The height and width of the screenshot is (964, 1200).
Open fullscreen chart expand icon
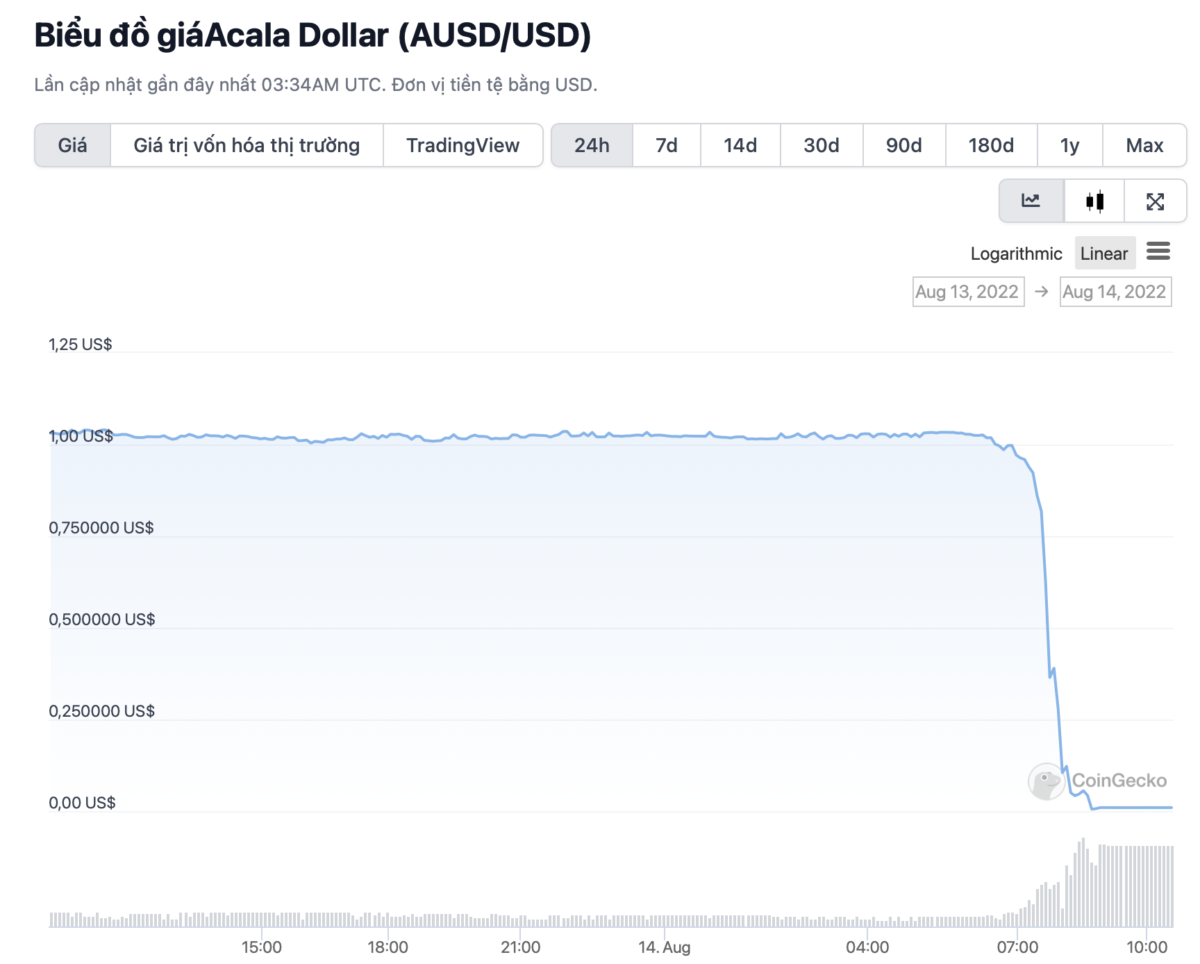(1155, 201)
